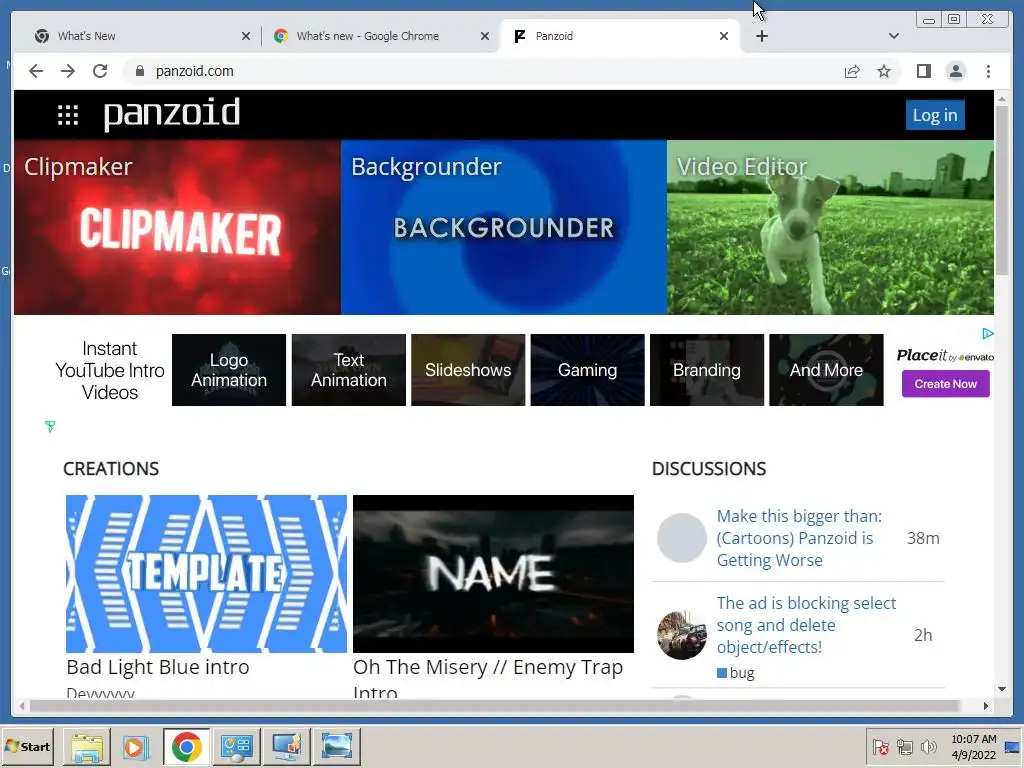Screen dimensions: 1024x768
Task: Select the Panzoid tab
Action: (619, 36)
